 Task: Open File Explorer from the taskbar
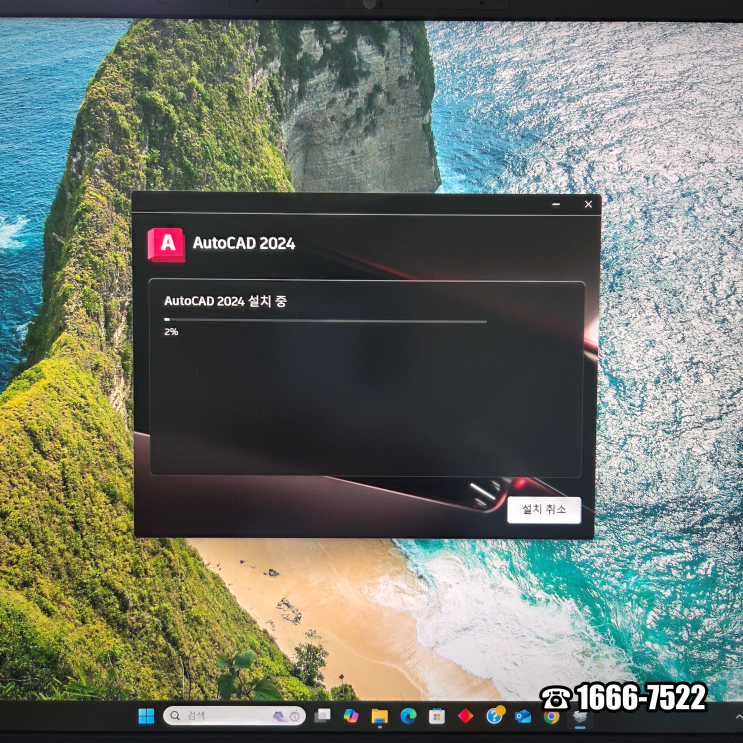click(380, 716)
